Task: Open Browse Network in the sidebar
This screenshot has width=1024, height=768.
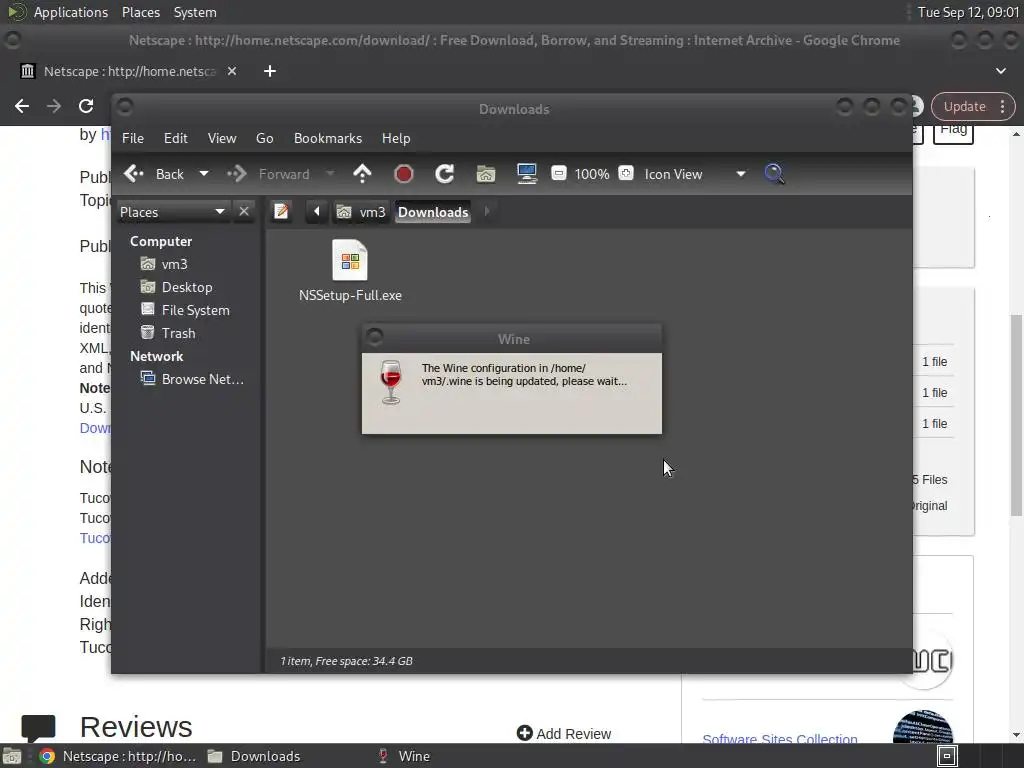Action: (202, 379)
